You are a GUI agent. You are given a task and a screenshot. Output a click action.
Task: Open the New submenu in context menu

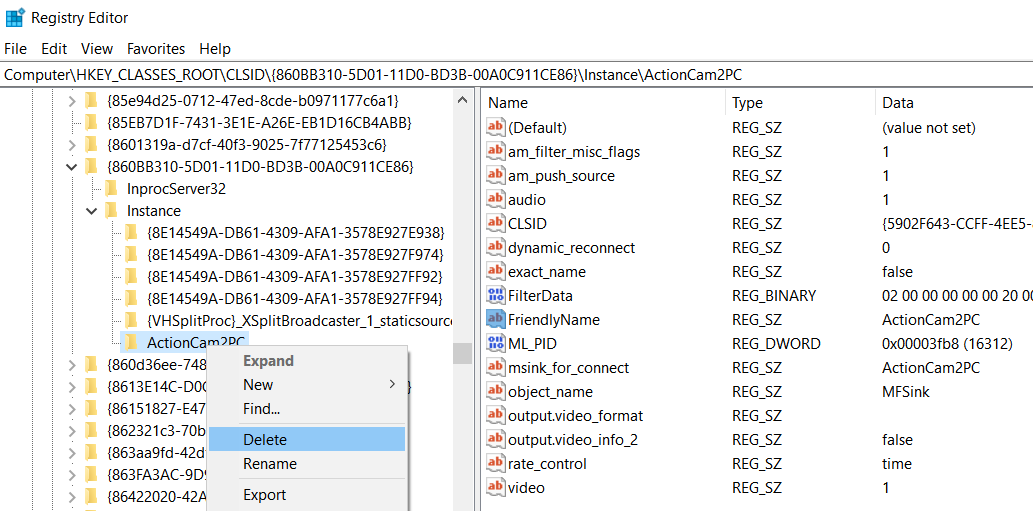coord(306,385)
